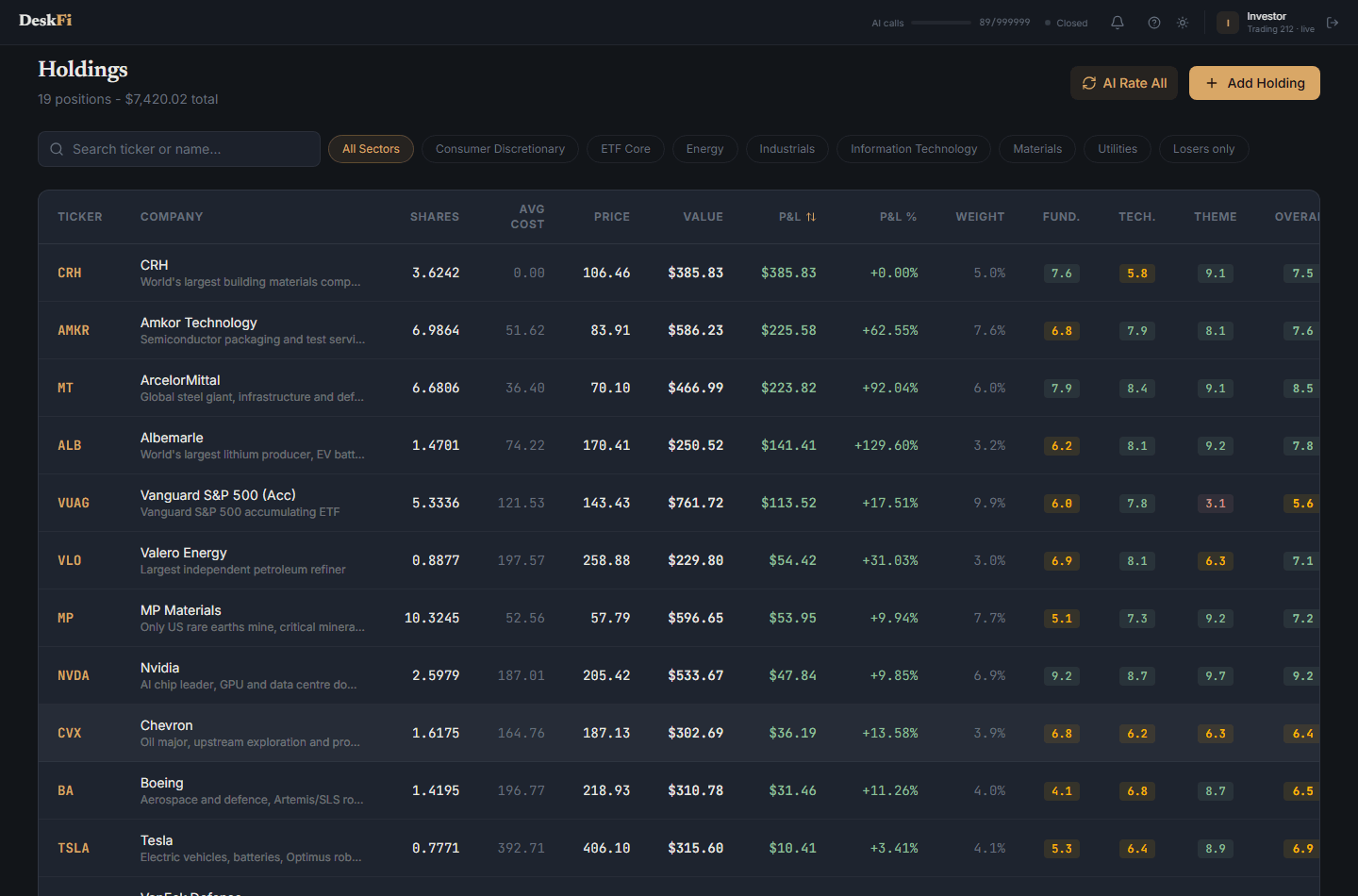This screenshot has width=1358, height=896.
Task: Sort by THEME column header
Action: point(1216,217)
